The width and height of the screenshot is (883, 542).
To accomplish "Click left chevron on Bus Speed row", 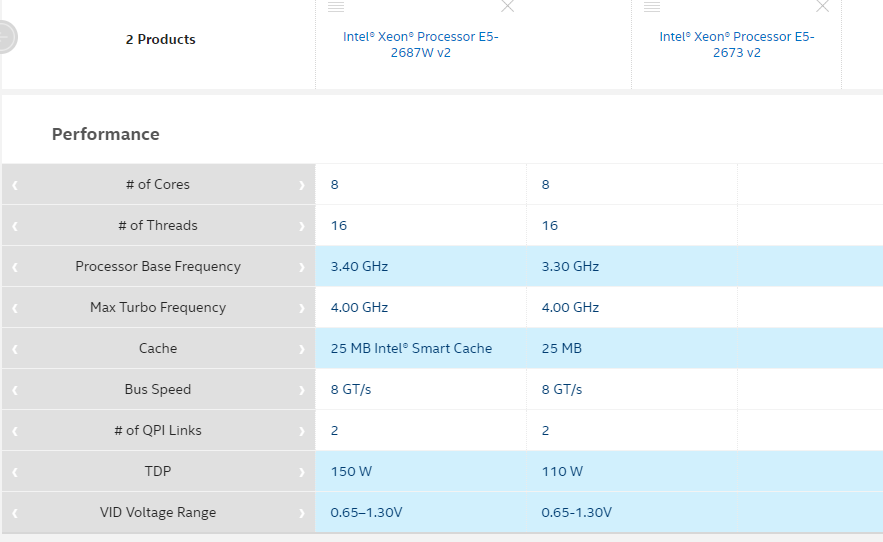I will pyautogui.click(x=15, y=390).
